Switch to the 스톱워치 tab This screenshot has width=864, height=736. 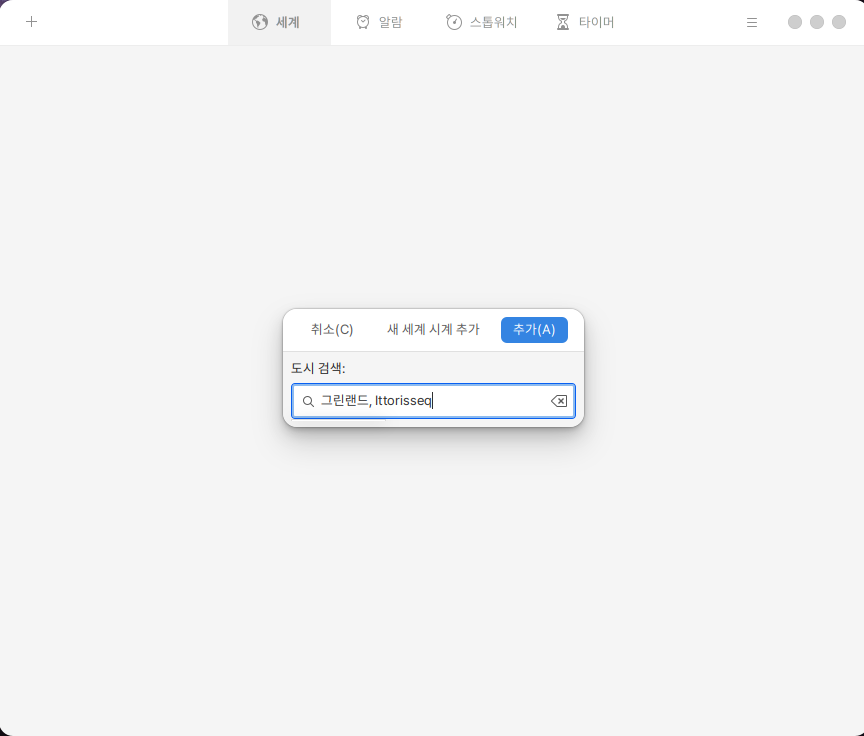[482, 22]
